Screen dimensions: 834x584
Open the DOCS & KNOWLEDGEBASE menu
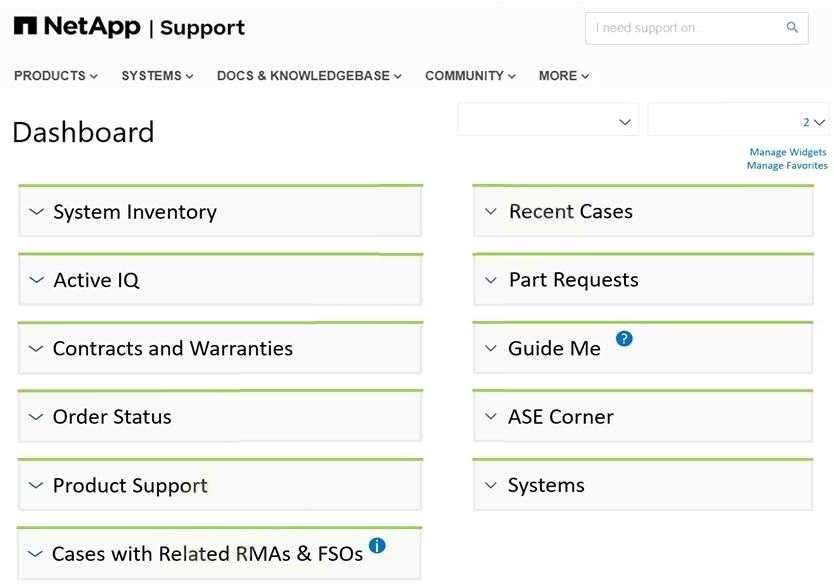tap(309, 76)
